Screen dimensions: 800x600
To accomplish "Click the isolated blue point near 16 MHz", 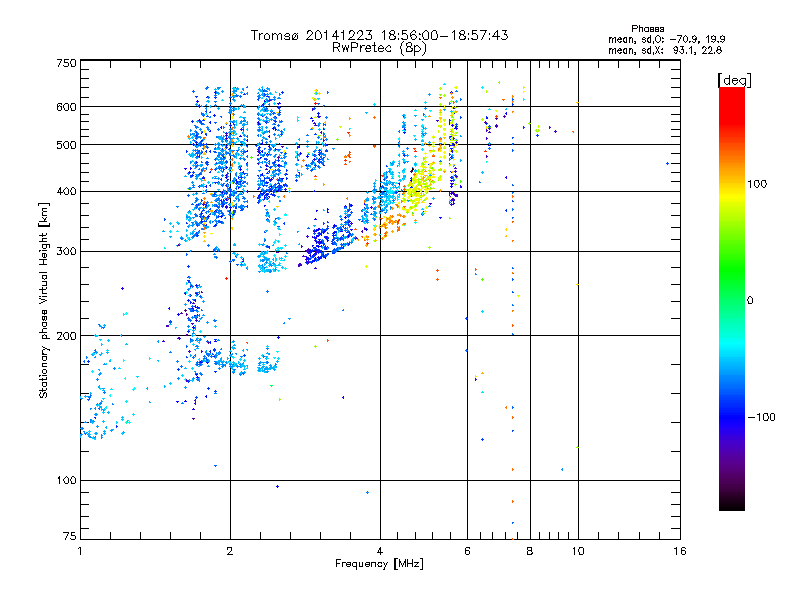I will pyautogui.click(x=667, y=164).
